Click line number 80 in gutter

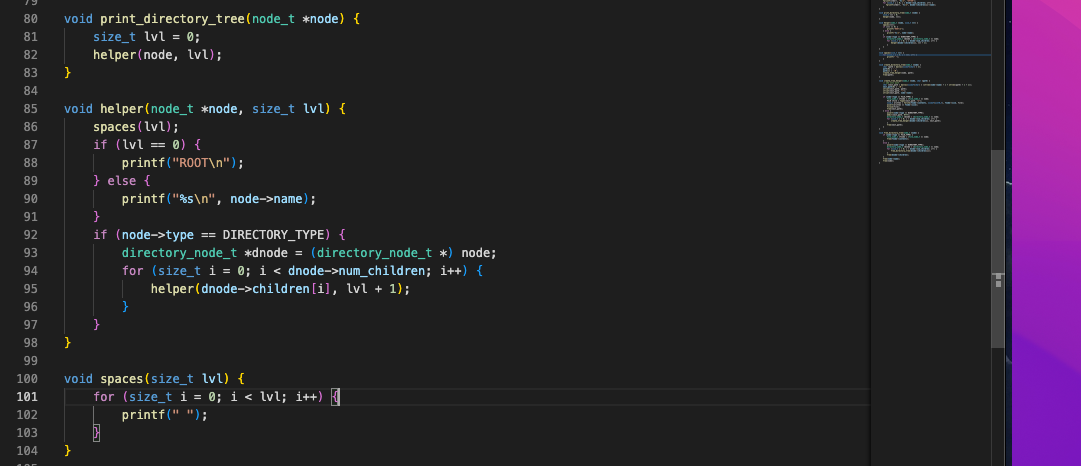[x=29, y=19]
